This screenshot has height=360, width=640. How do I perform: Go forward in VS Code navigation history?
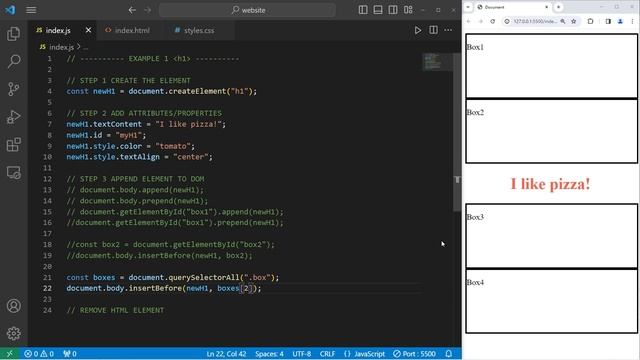tap(147, 10)
